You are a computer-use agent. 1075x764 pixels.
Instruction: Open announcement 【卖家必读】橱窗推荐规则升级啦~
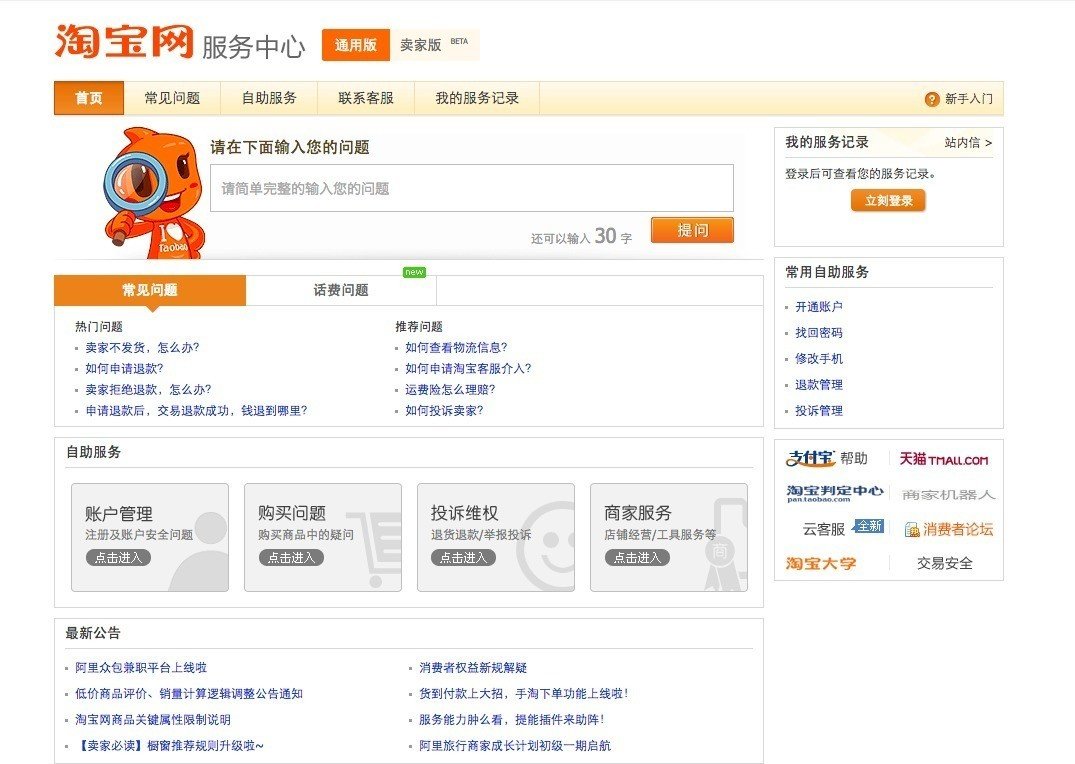tap(169, 745)
